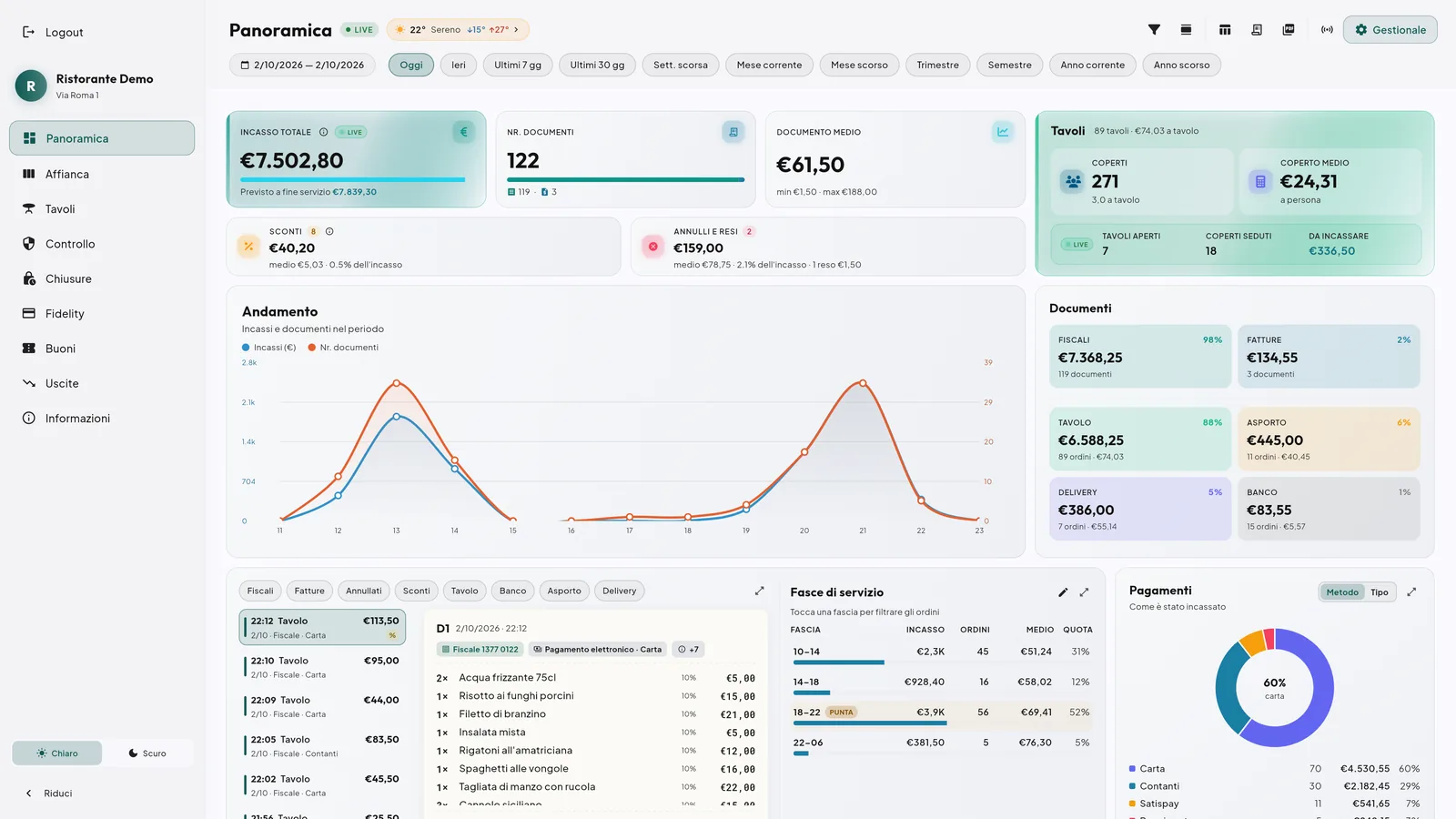Switch to Scuro dark theme
Screen dimensions: 1456x819
147,753
